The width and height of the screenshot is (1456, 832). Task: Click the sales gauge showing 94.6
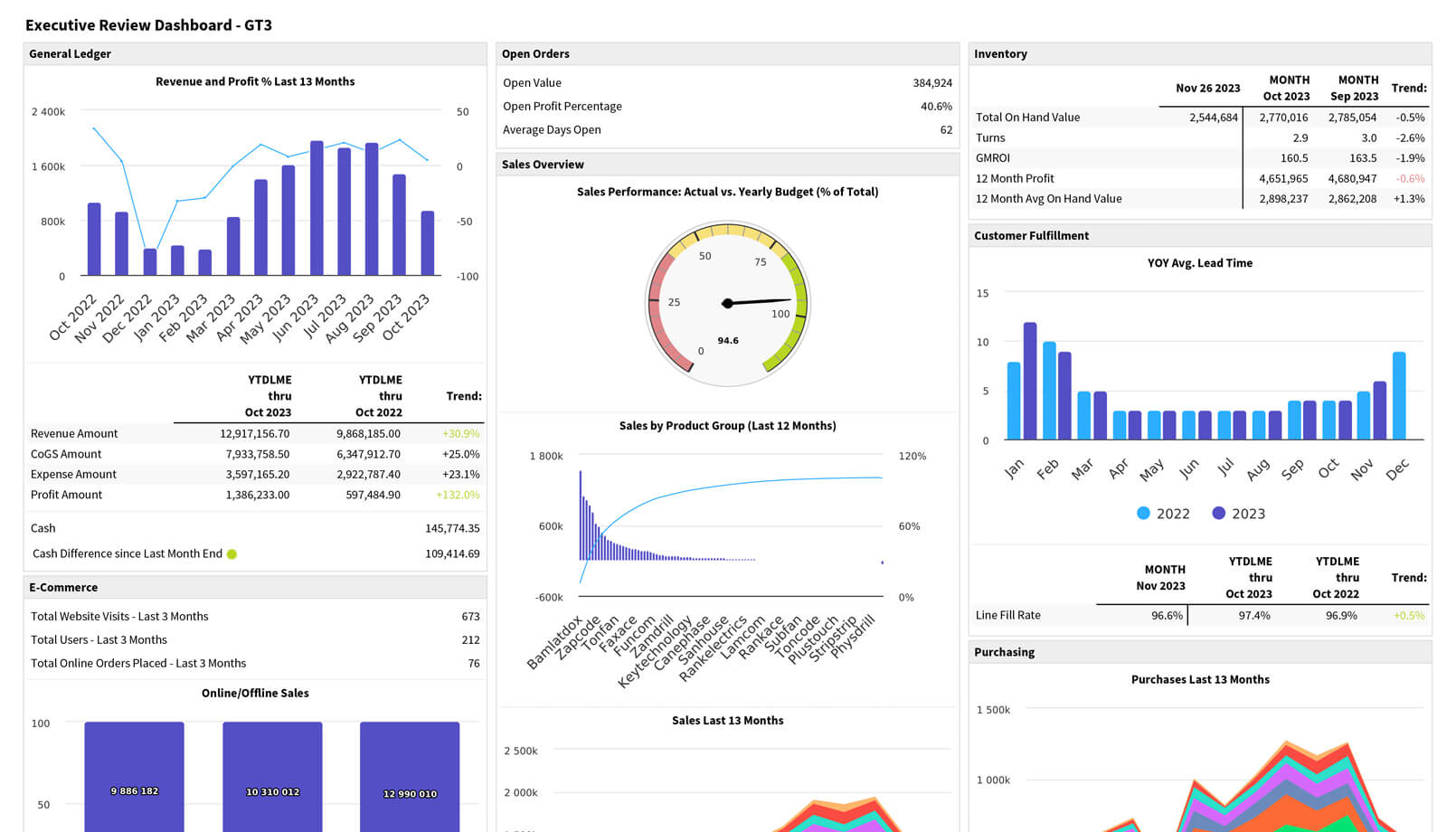coord(727,303)
